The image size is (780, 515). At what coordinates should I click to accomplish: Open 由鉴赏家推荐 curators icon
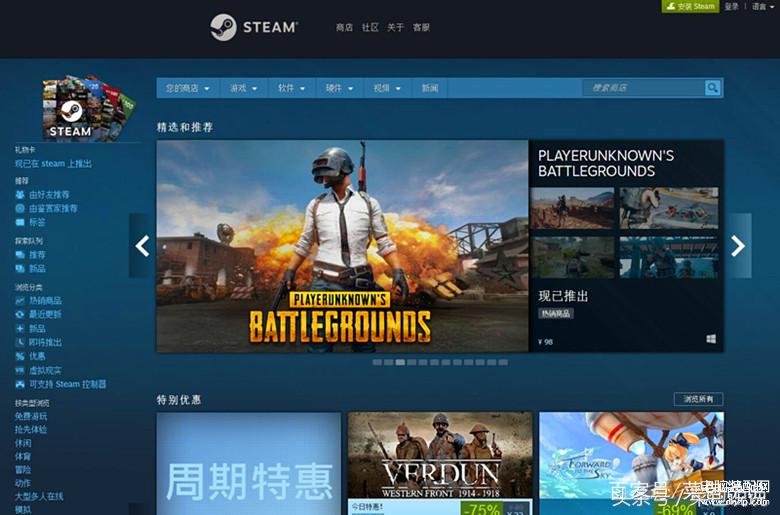[x=20, y=208]
